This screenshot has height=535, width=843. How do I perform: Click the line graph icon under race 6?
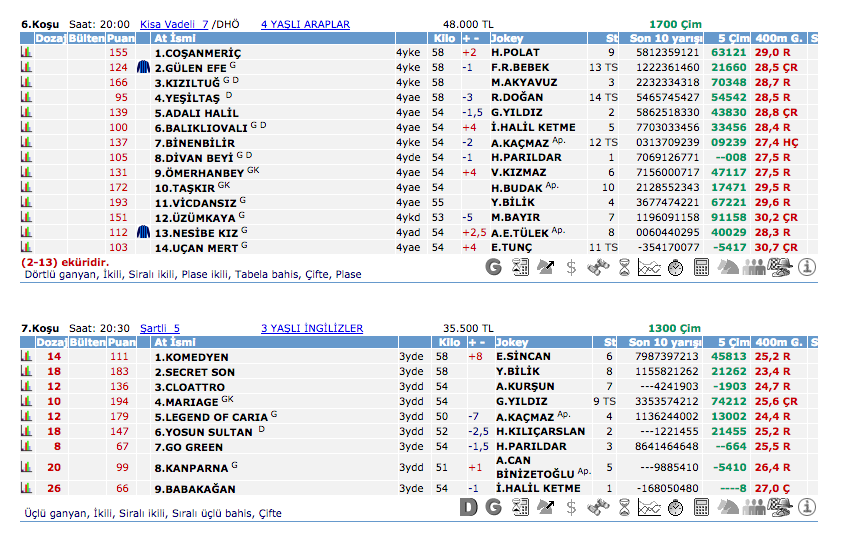[x=649, y=266]
